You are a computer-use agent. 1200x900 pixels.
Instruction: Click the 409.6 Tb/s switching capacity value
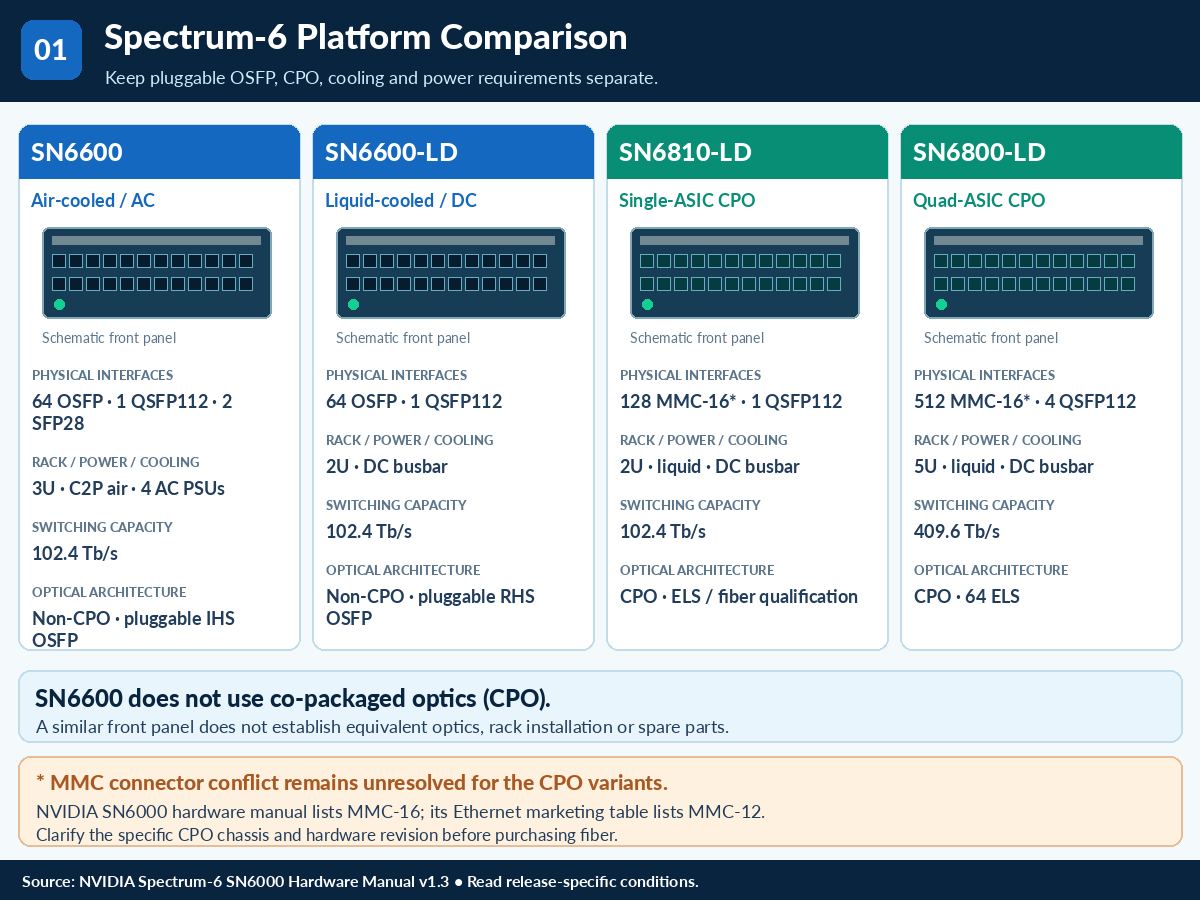957,531
